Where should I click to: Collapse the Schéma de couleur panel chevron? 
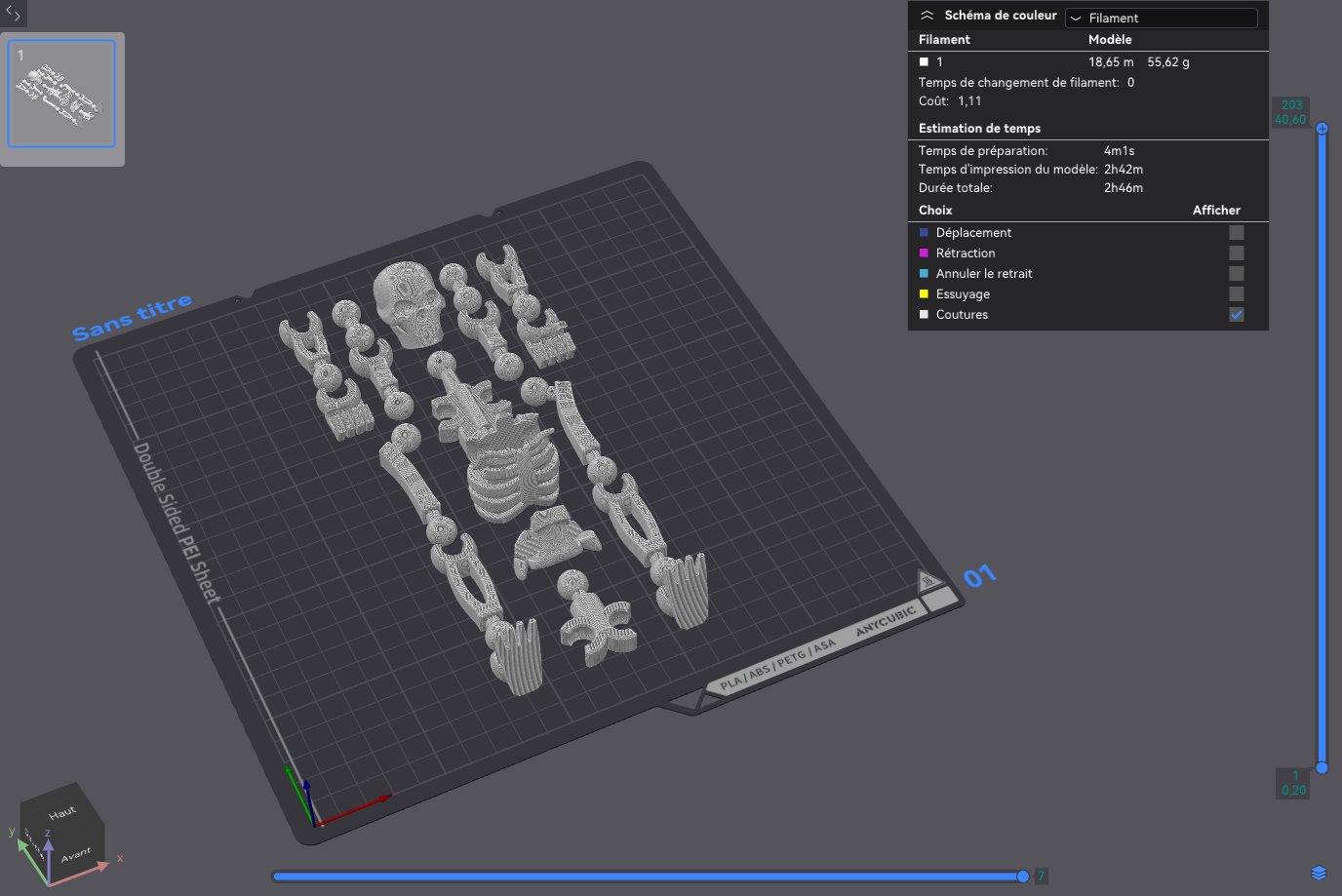pyautogui.click(x=927, y=16)
